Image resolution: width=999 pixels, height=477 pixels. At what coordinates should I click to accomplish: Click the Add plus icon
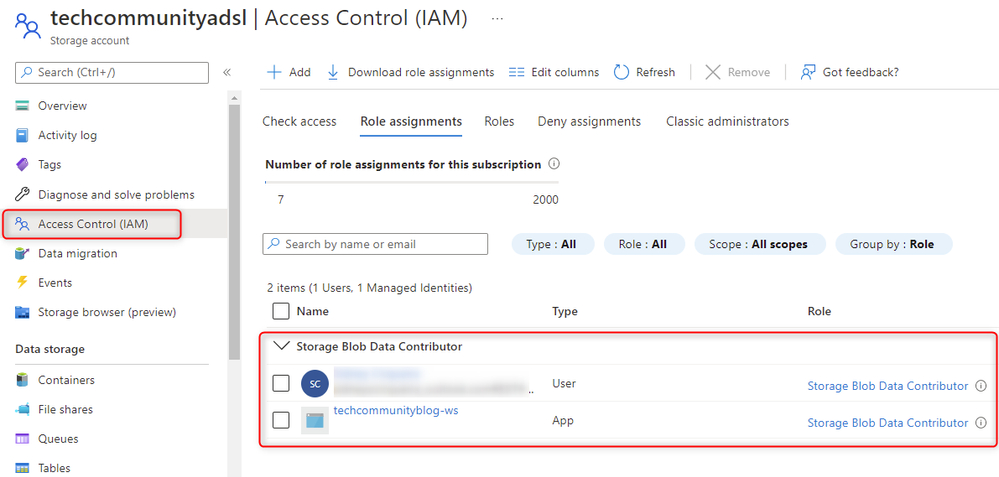coord(273,72)
